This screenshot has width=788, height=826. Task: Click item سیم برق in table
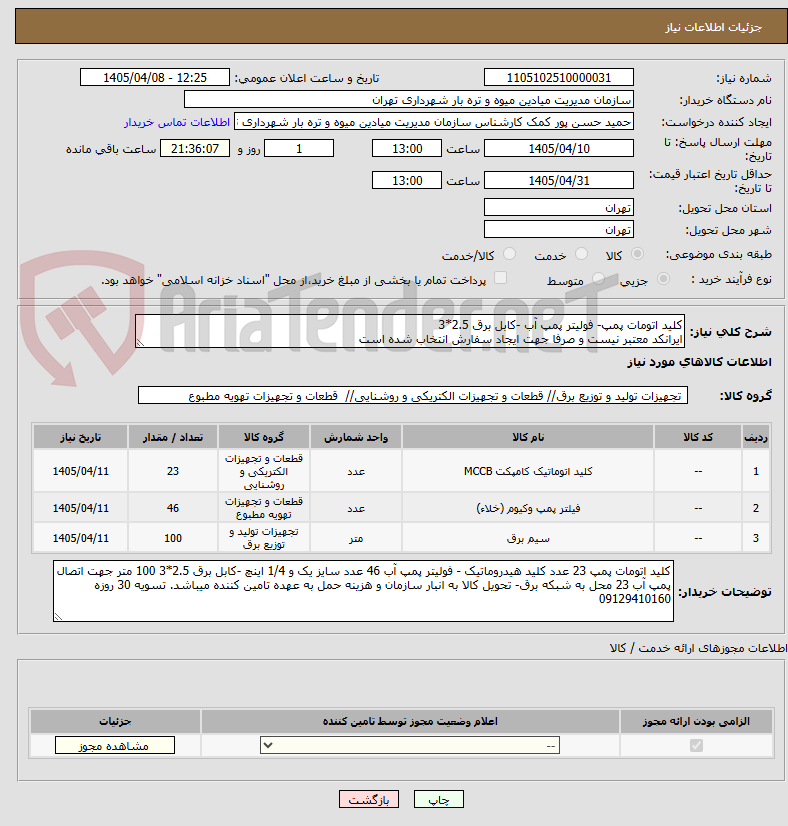(528, 538)
